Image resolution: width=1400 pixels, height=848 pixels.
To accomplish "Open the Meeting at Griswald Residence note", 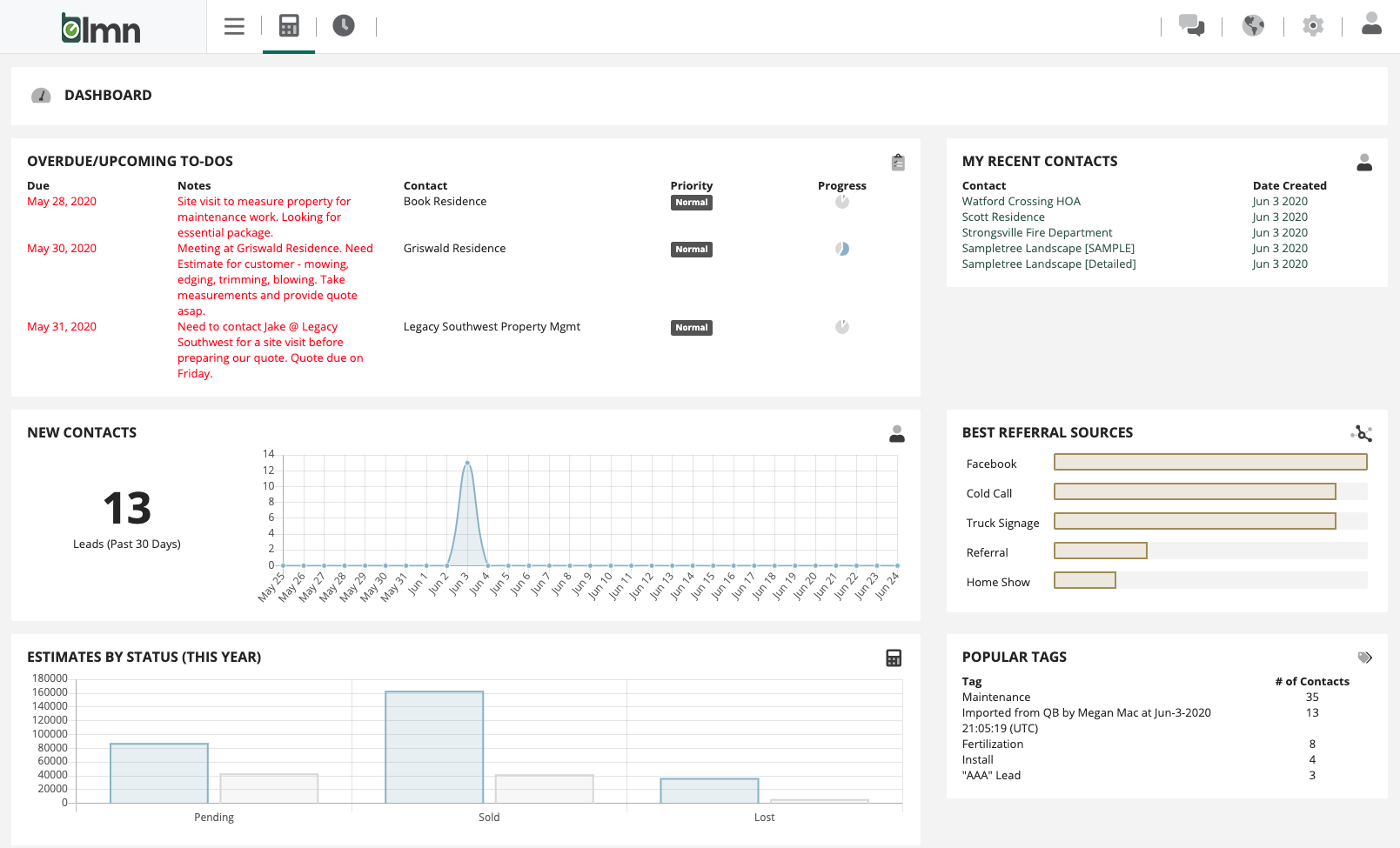I will click(275, 280).
